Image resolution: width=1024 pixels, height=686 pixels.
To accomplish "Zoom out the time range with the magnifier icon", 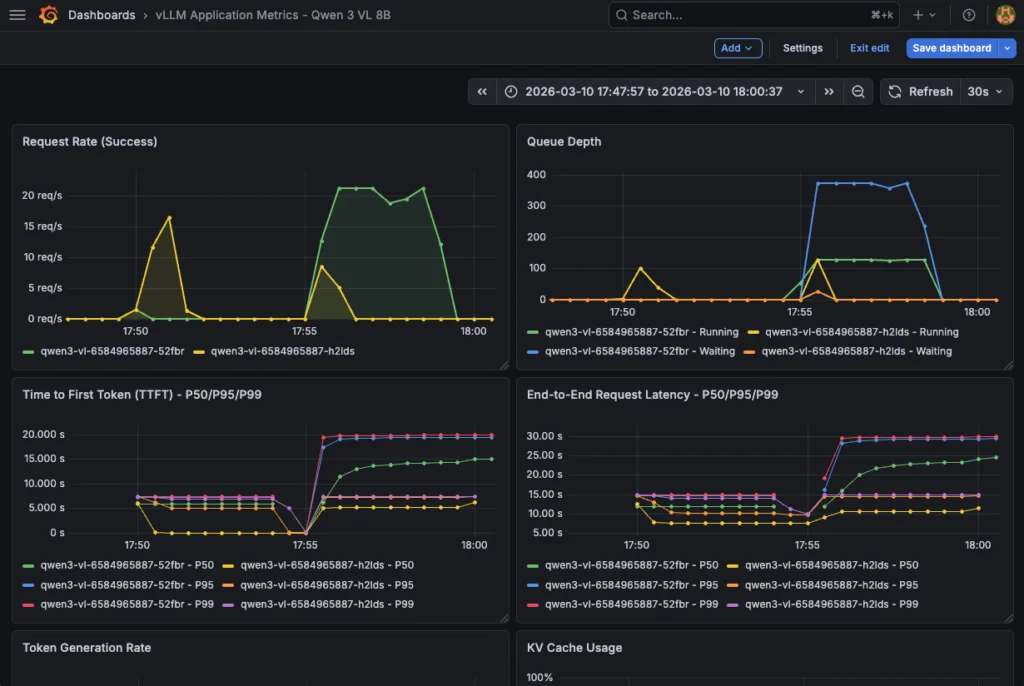I will [x=858, y=91].
